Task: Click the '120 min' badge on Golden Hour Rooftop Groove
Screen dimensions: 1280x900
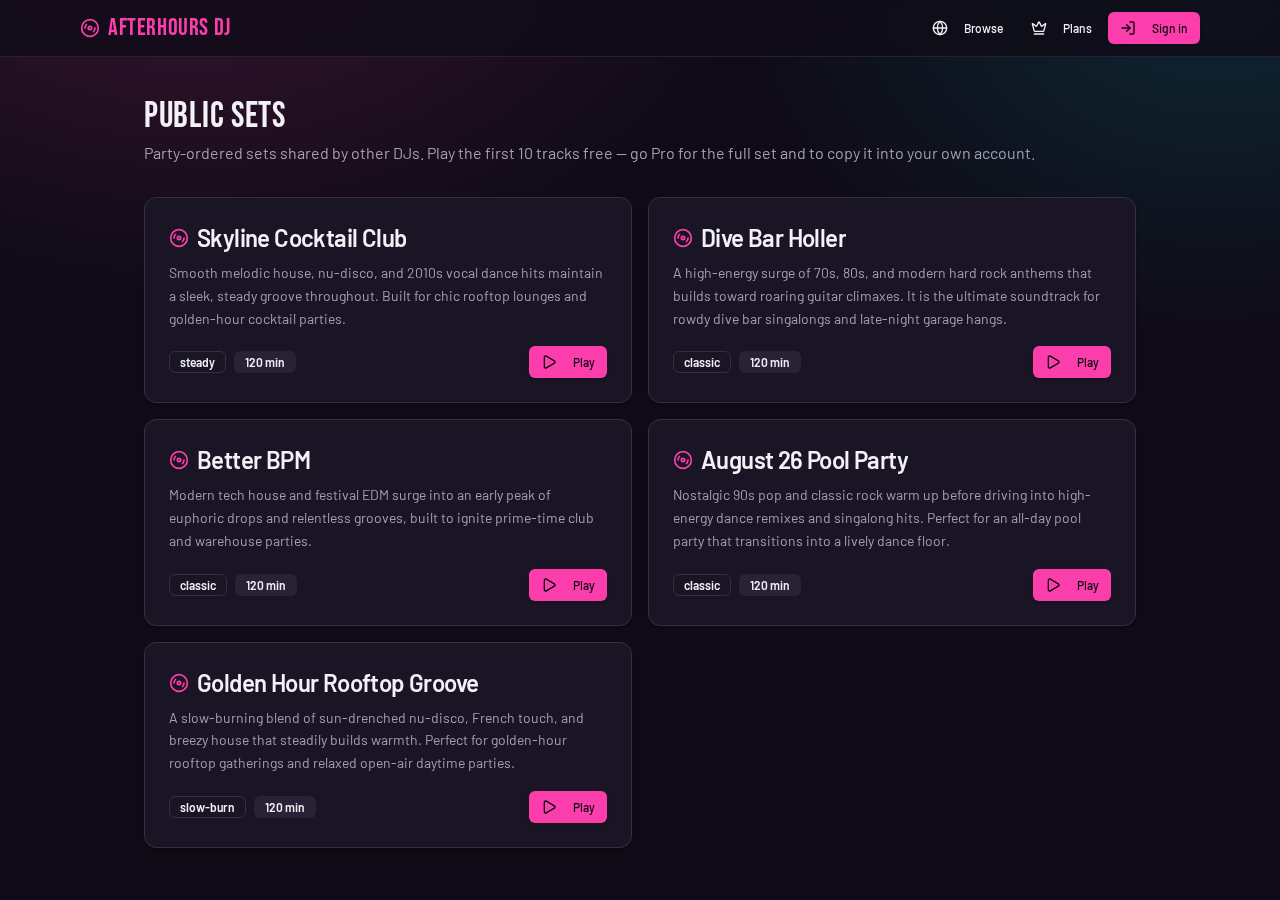Action: [x=285, y=807]
